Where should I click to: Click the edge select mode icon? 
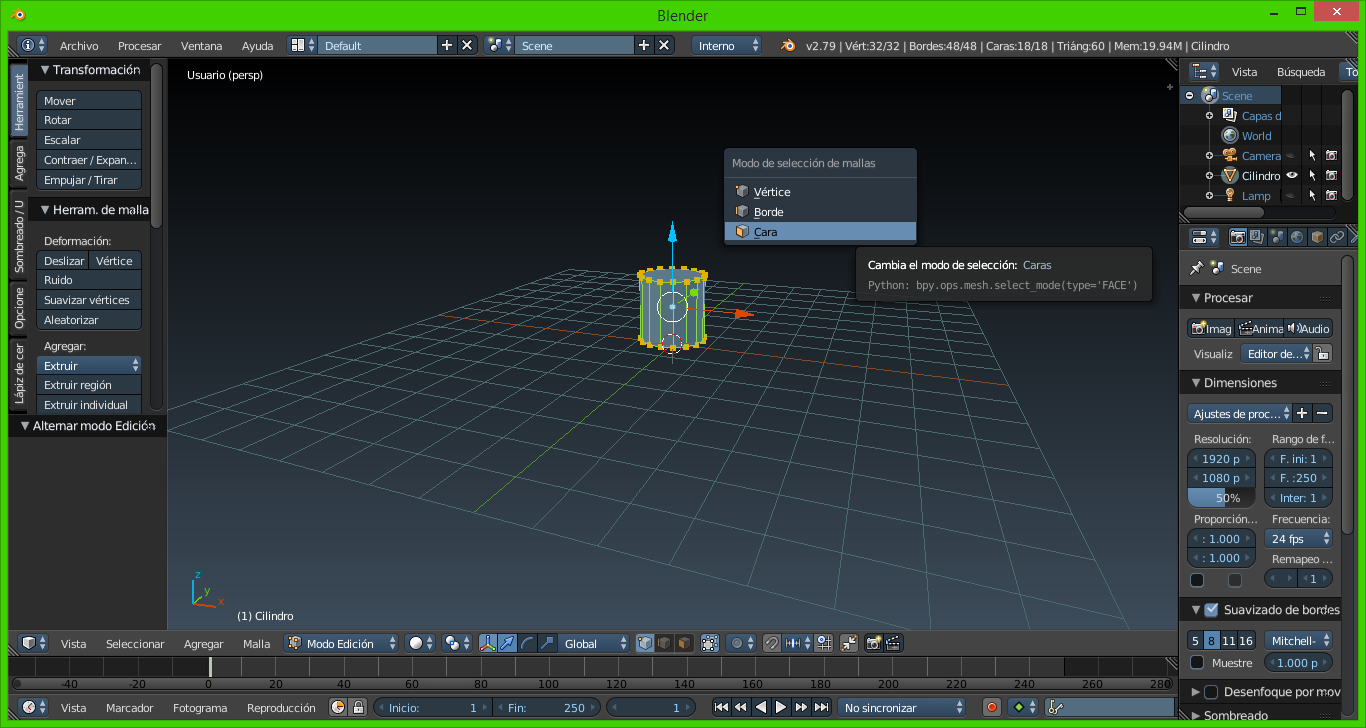click(x=665, y=643)
